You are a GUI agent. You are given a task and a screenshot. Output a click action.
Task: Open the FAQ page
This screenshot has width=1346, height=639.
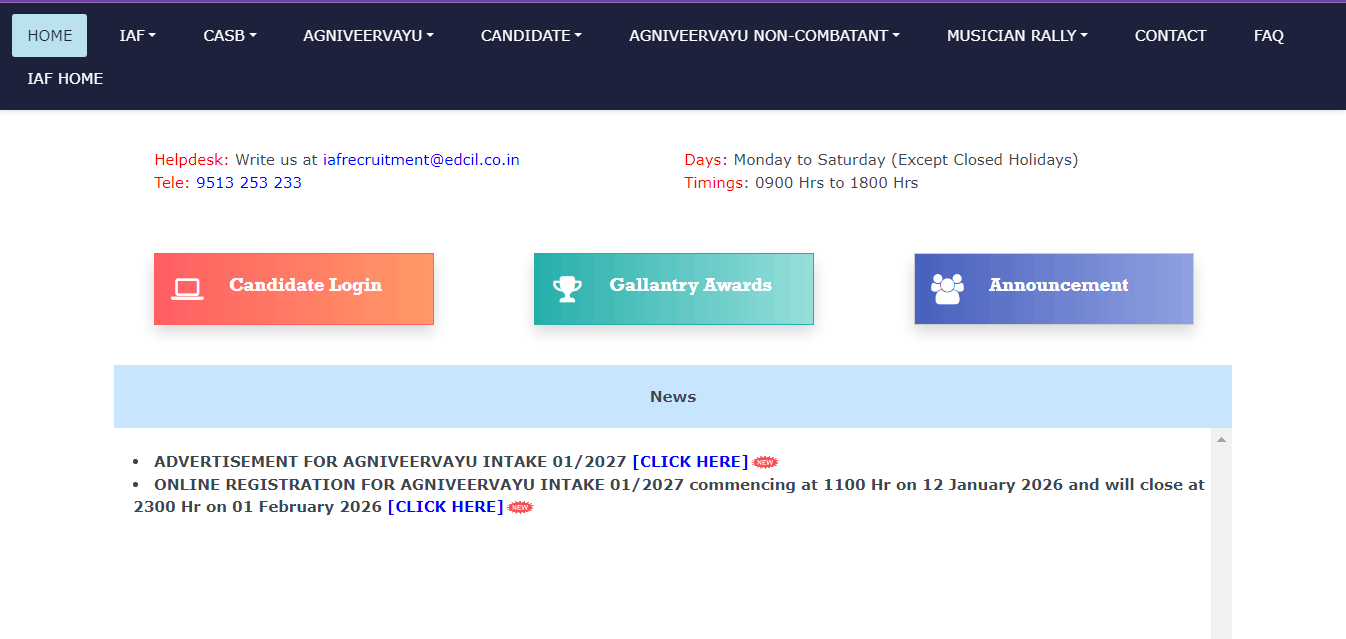[x=1268, y=35]
